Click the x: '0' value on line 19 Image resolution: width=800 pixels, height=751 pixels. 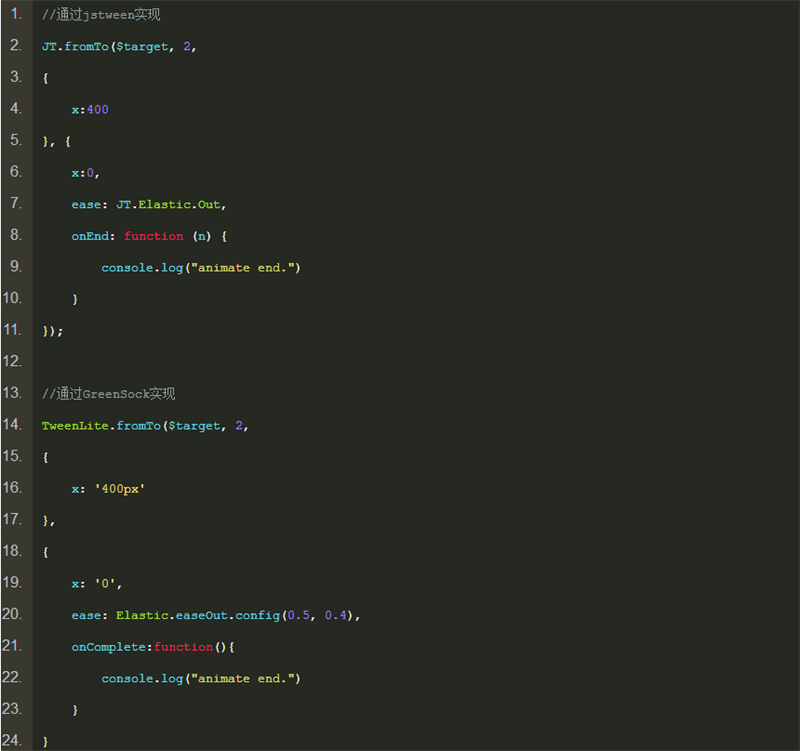pyautogui.click(x=96, y=584)
